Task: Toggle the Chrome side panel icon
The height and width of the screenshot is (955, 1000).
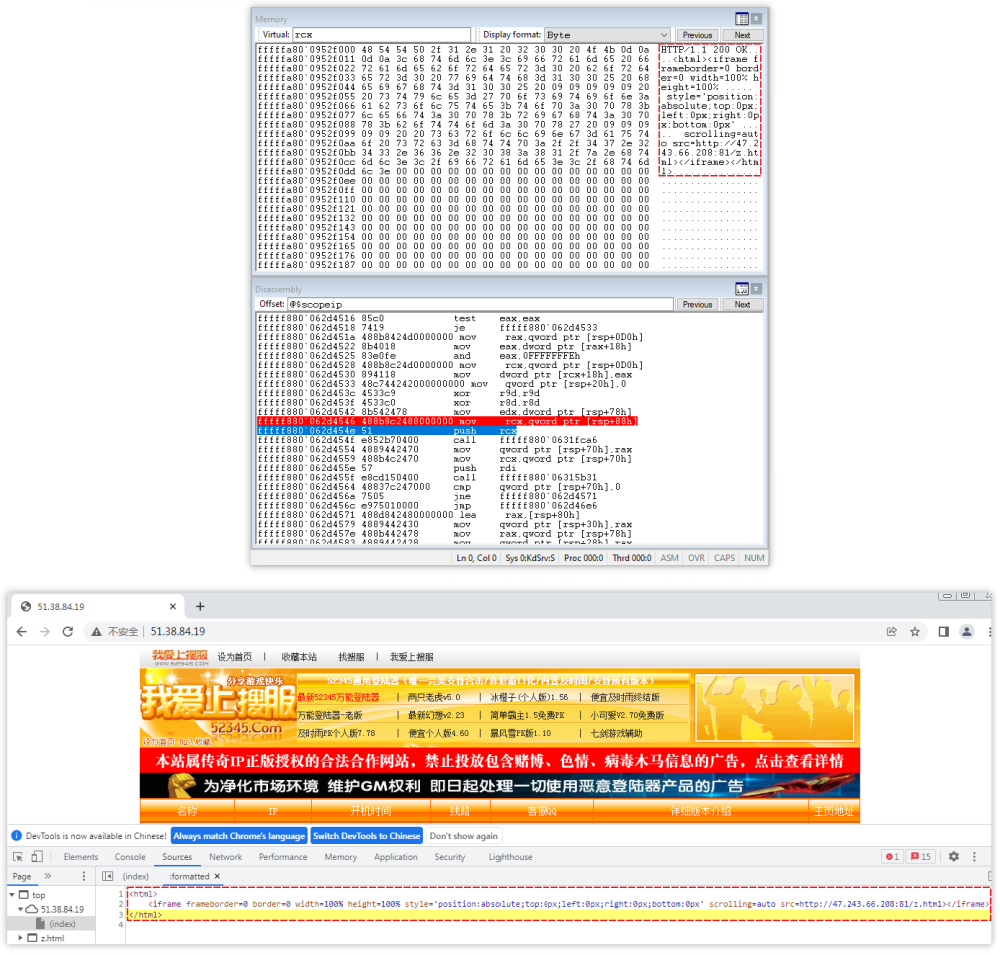Action: click(942, 632)
